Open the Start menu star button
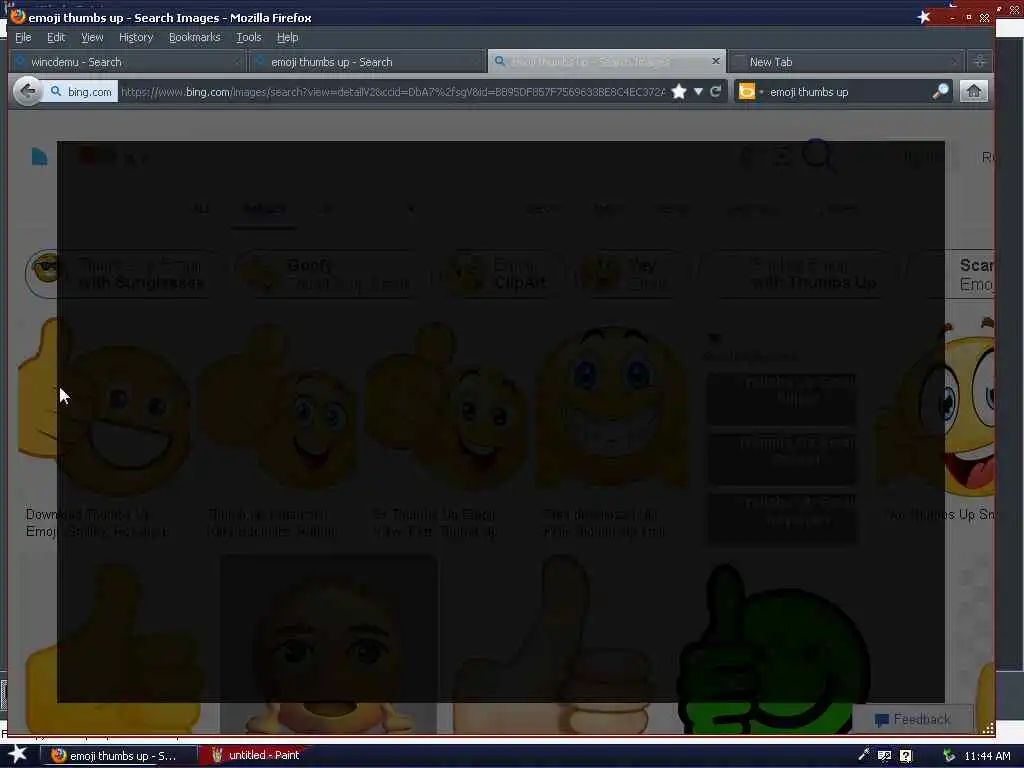 (x=18, y=755)
